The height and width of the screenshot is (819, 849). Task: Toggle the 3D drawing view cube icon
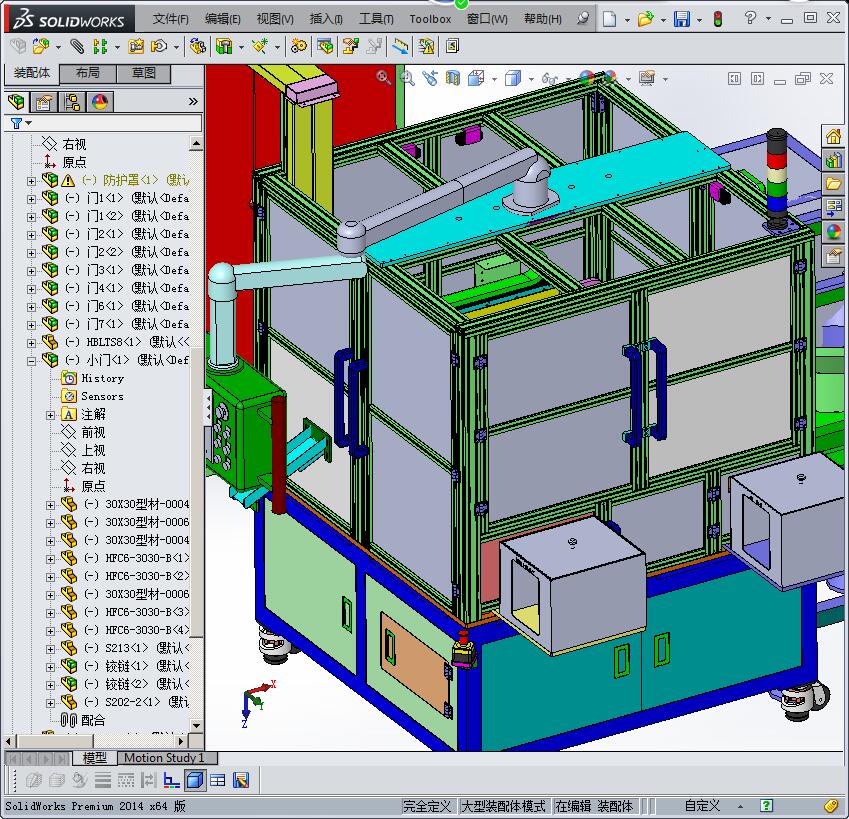[x=194, y=780]
